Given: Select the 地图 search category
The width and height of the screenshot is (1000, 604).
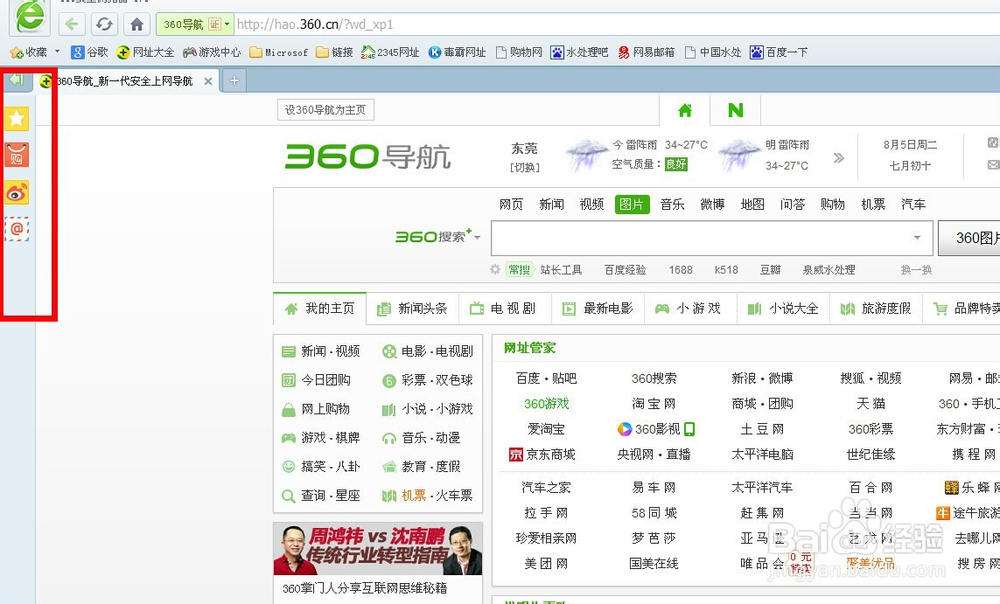Looking at the screenshot, I should pyautogui.click(x=753, y=204).
